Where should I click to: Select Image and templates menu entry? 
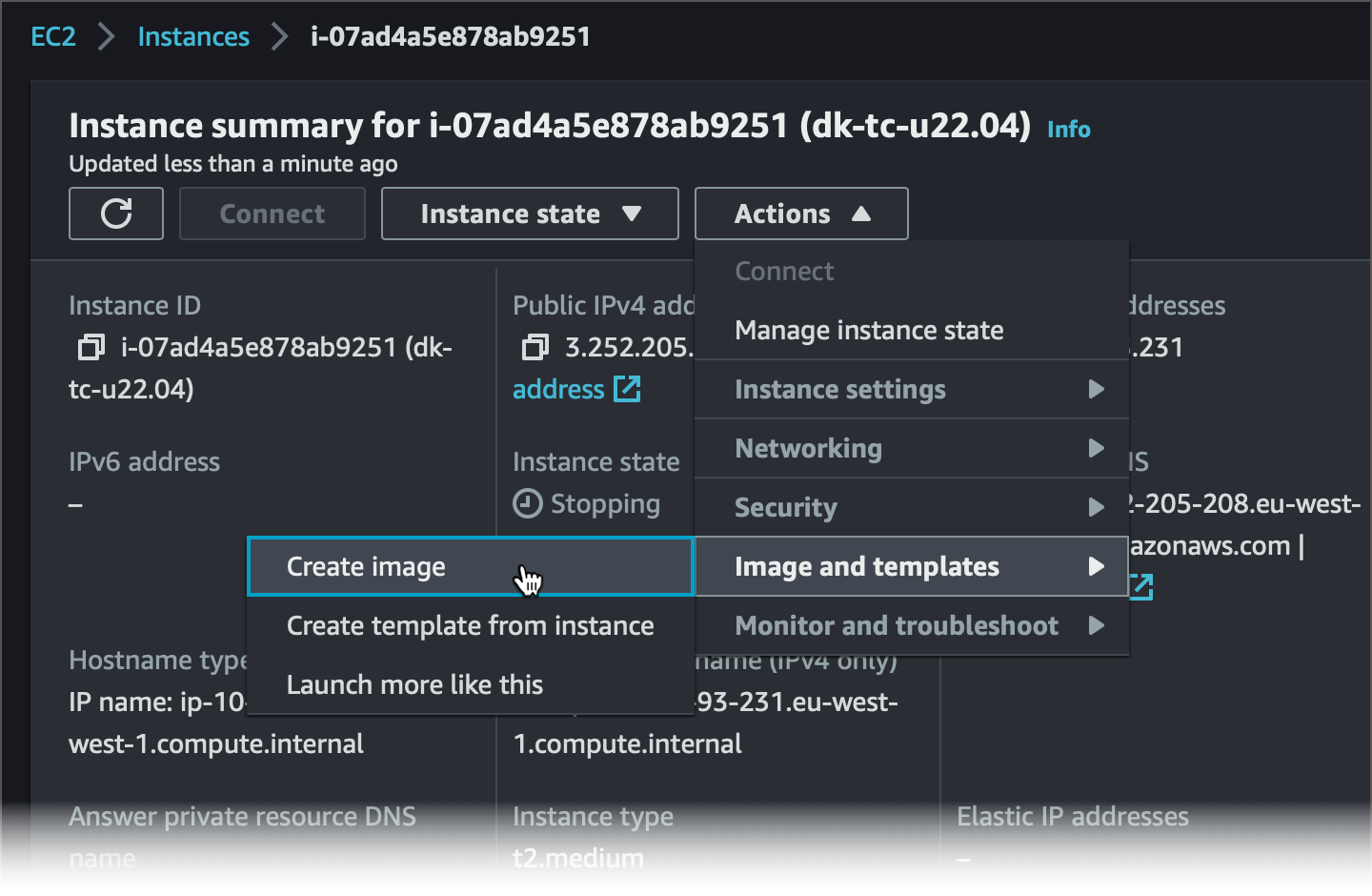point(912,566)
